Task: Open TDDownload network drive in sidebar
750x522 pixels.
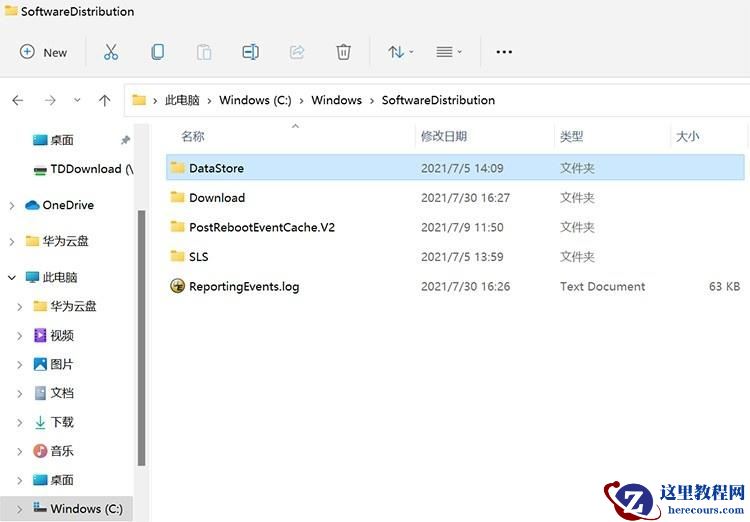Action: point(83,169)
